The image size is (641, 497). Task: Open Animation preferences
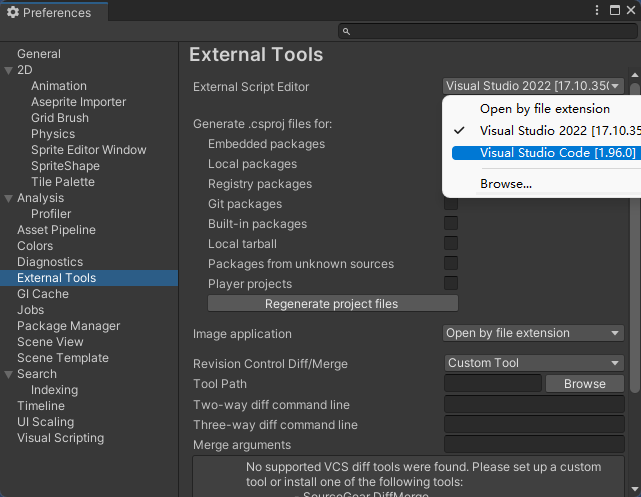(x=59, y=86)
